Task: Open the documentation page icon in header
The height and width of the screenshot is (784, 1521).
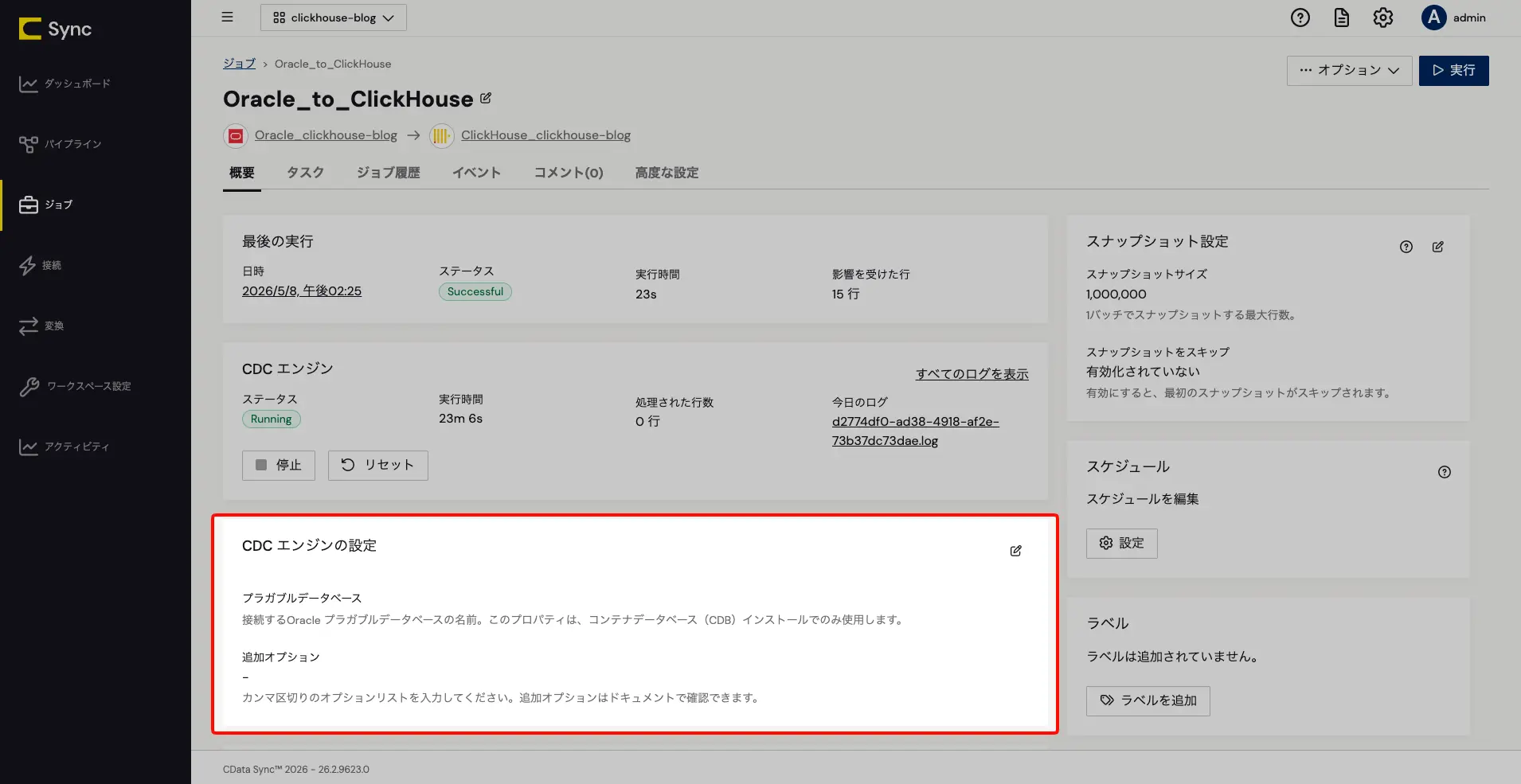Action: tap(1342, 18)
